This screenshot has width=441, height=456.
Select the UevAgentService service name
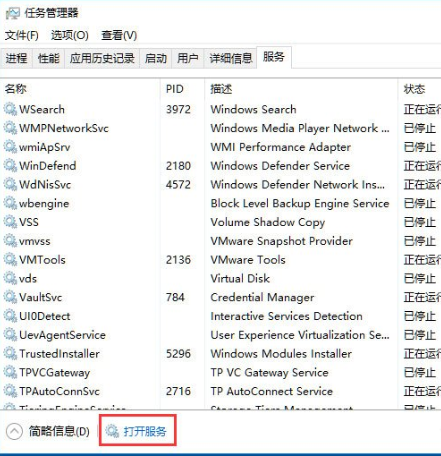point(62,335)
